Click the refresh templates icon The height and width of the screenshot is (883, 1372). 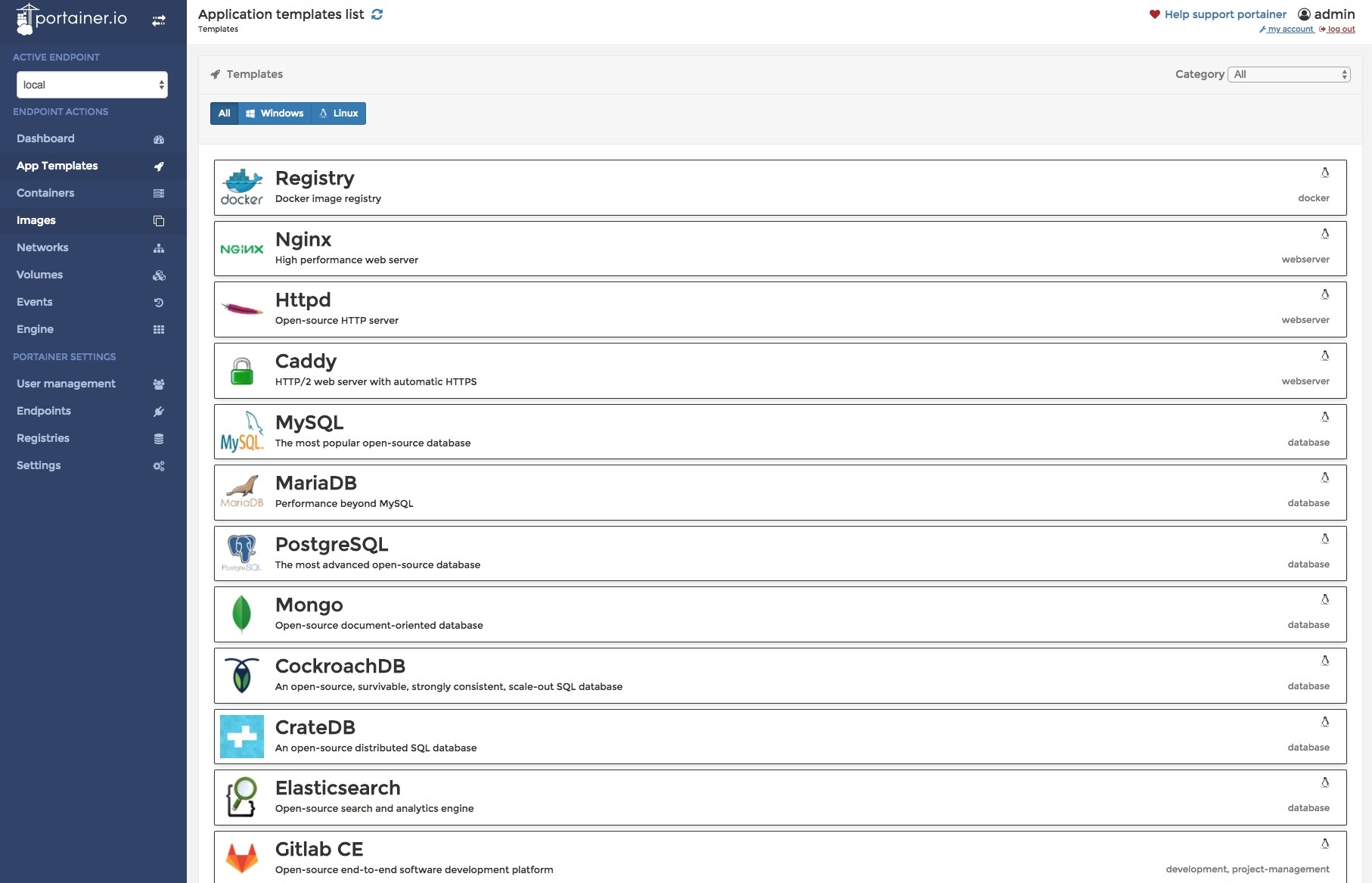(x=377, y=14)
